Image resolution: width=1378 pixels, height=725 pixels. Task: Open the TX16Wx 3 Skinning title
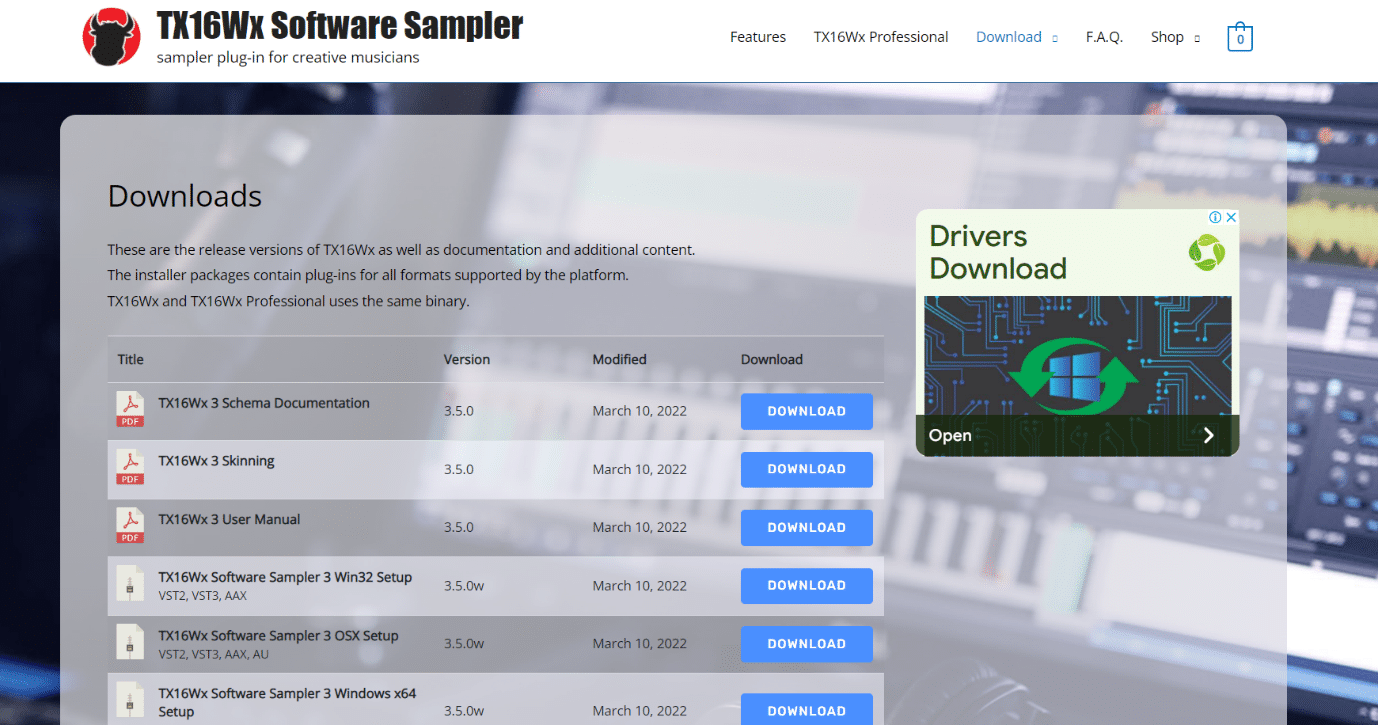point(216,461)
